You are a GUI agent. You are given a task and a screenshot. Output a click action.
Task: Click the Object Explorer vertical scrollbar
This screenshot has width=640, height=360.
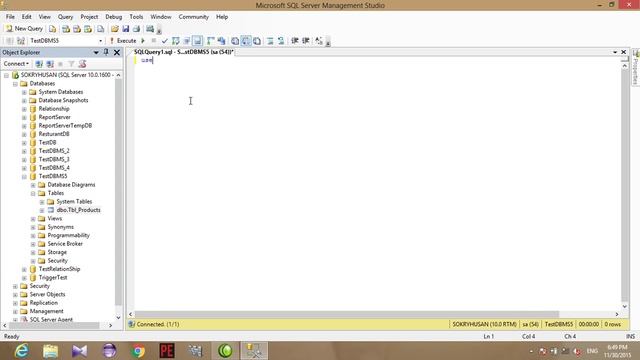(118, 196)
